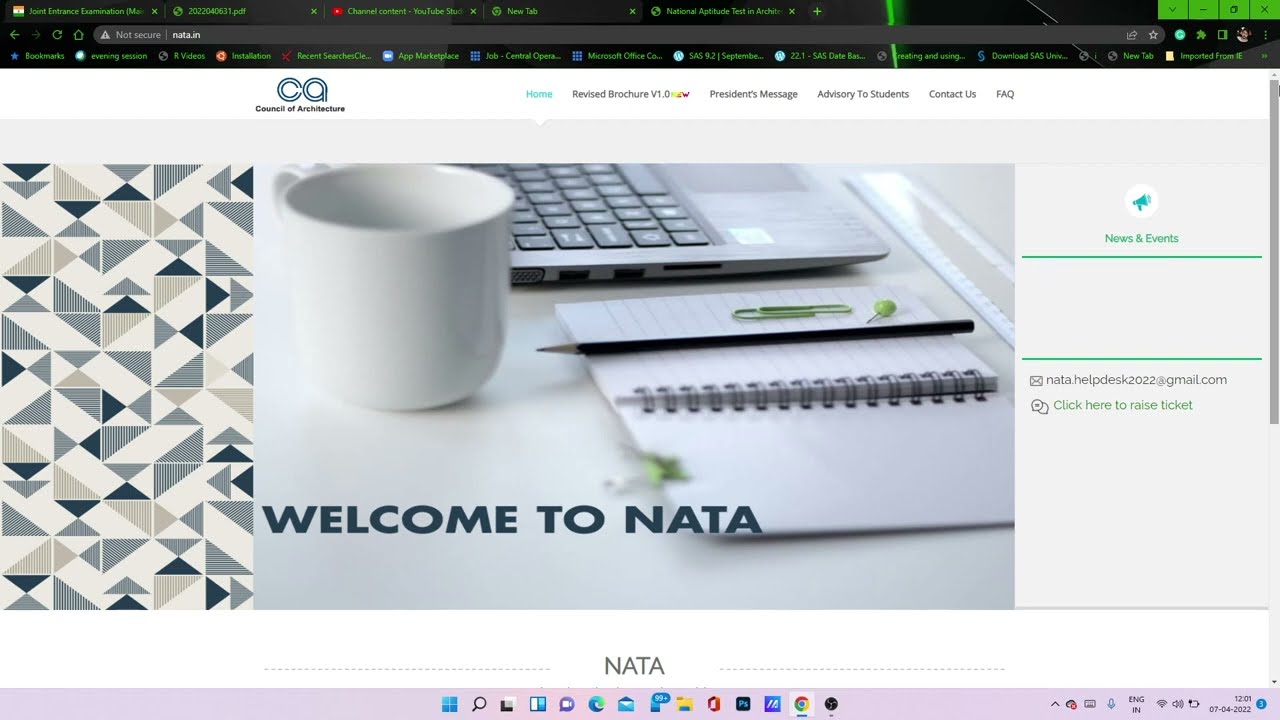Open the notification count badge in tray
Image resolution: width=1280 pixels, height=720 pixels.
[1262, 704]
